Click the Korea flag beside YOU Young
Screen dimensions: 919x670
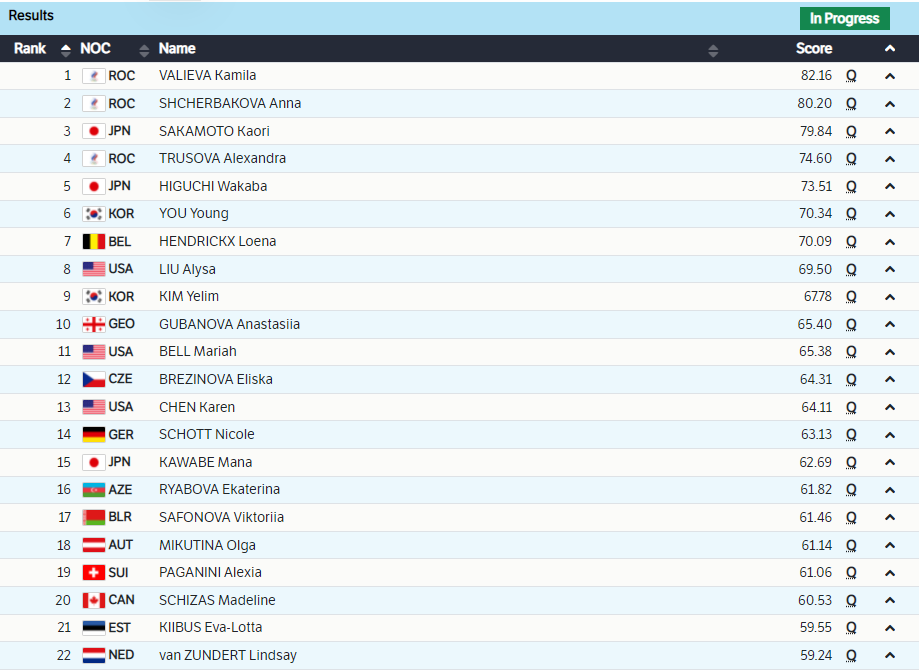pyautogui.click(x=93, y=214)
